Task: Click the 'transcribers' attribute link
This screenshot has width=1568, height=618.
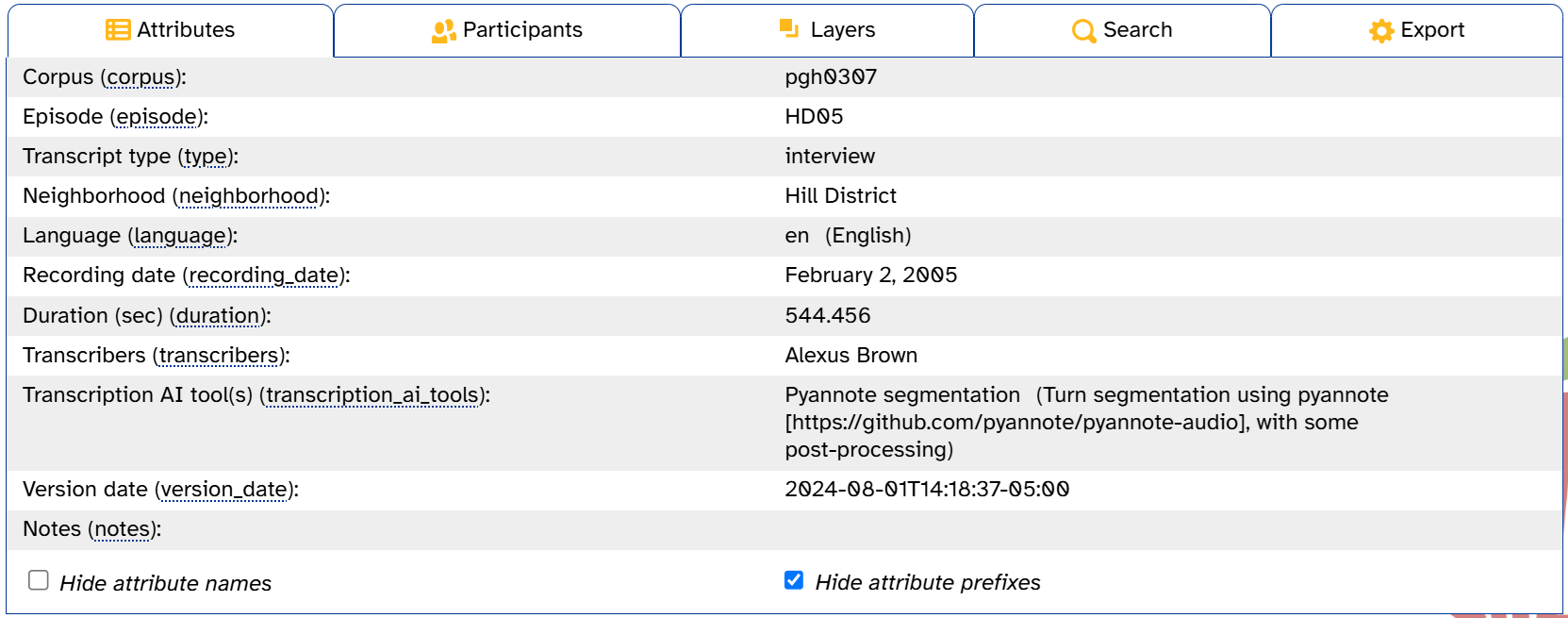Action: point(221,356)
